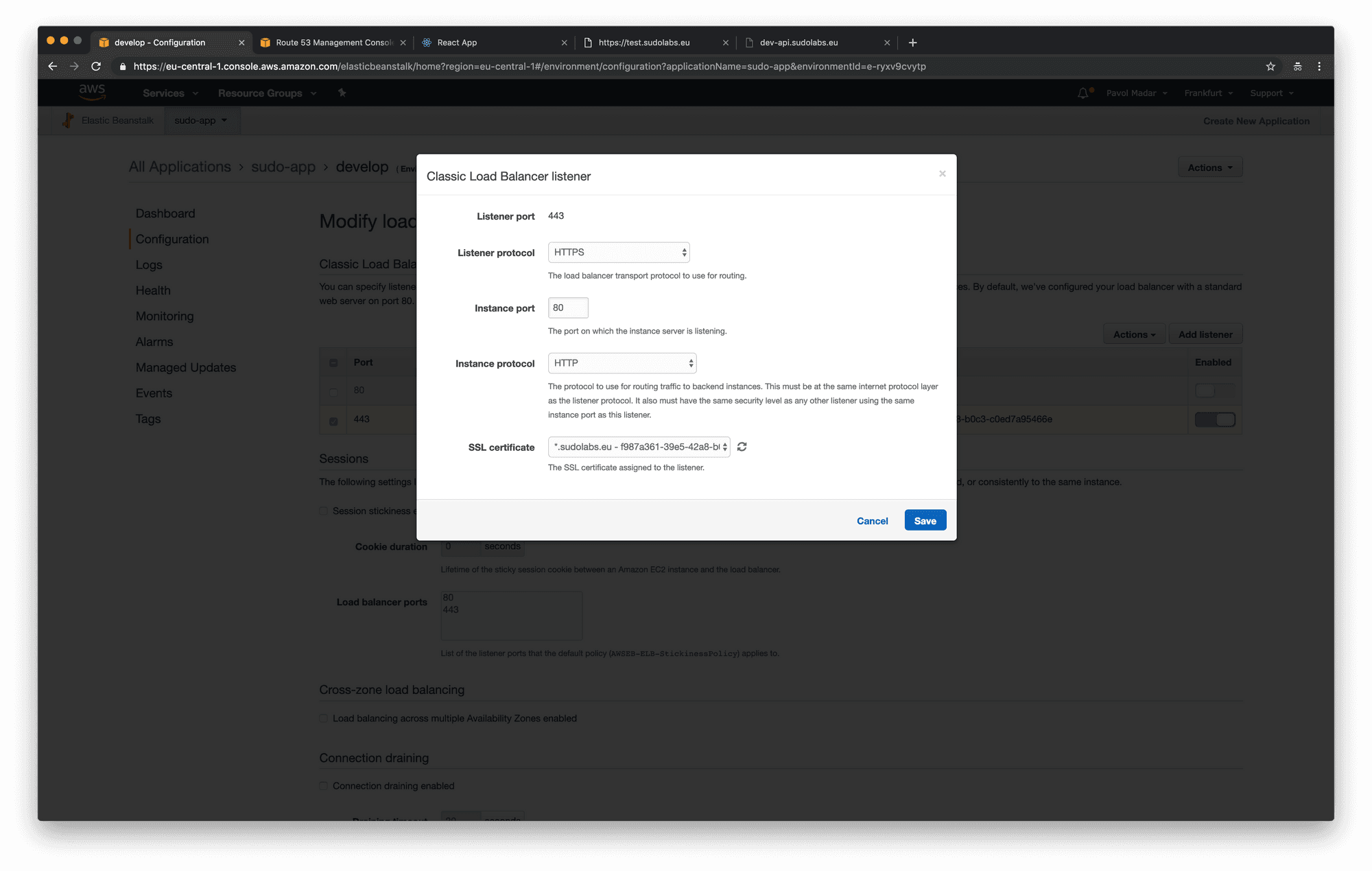Click the browser forward arrow
The width and height of the screenshot is (1372, 871).
pos(74,67)
